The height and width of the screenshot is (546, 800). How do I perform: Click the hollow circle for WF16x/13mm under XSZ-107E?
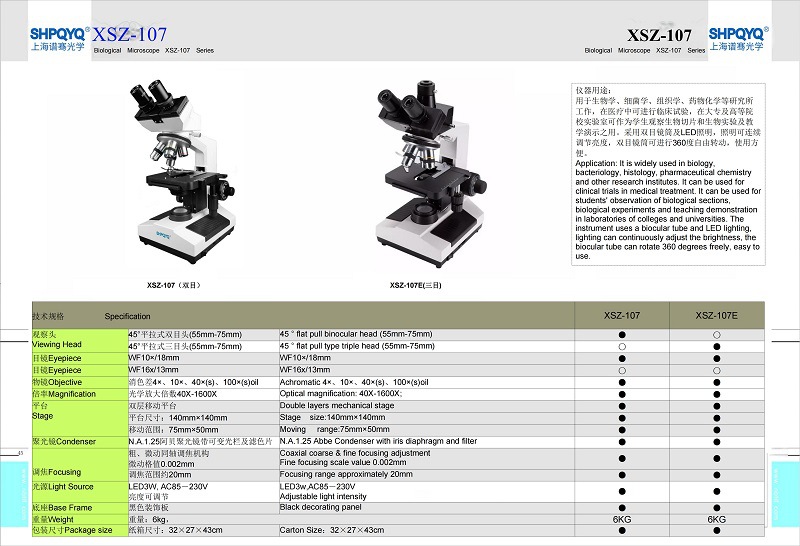717,370
